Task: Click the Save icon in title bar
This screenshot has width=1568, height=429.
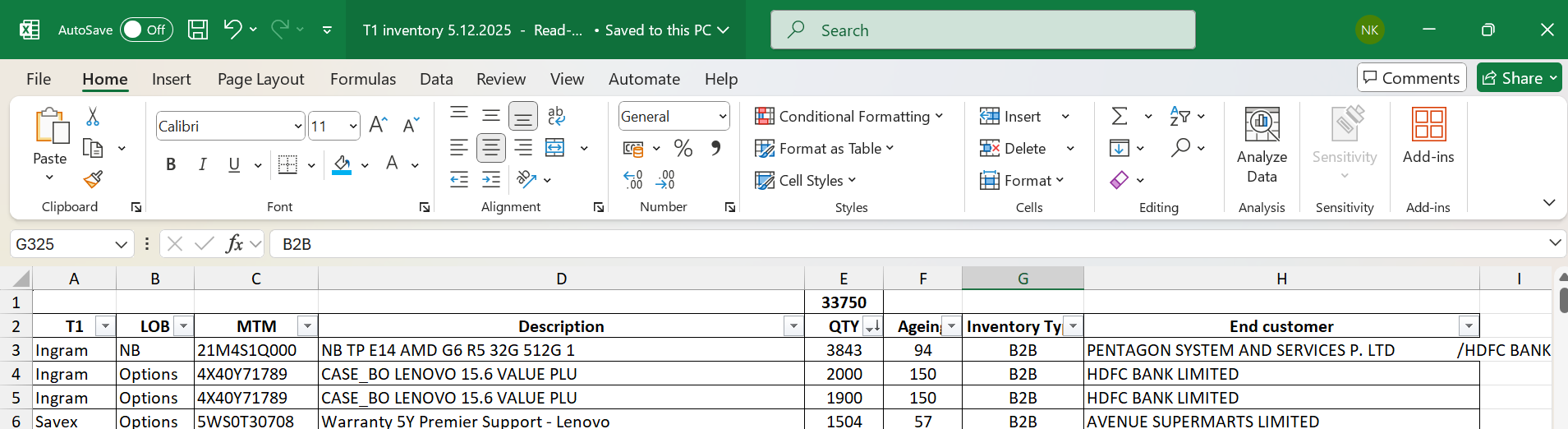Action: 198,30
